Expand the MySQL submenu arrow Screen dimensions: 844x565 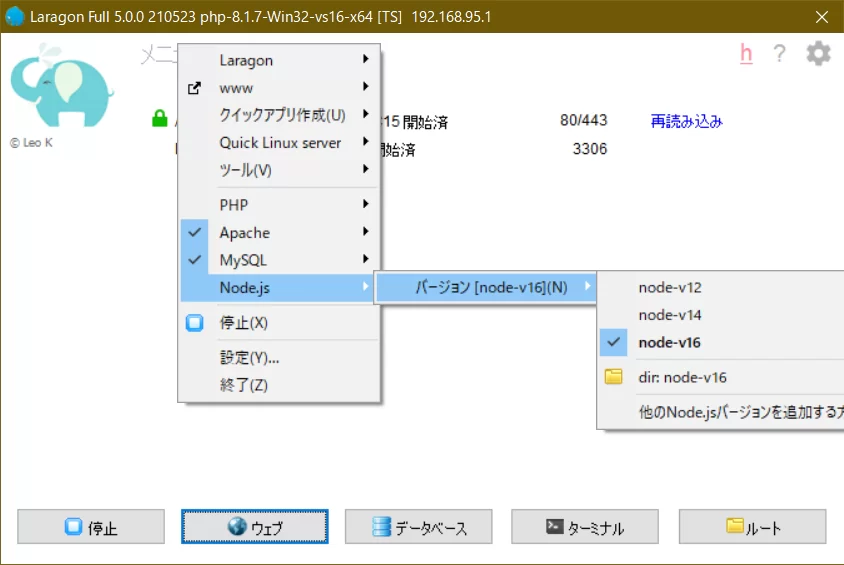(366, 259)
